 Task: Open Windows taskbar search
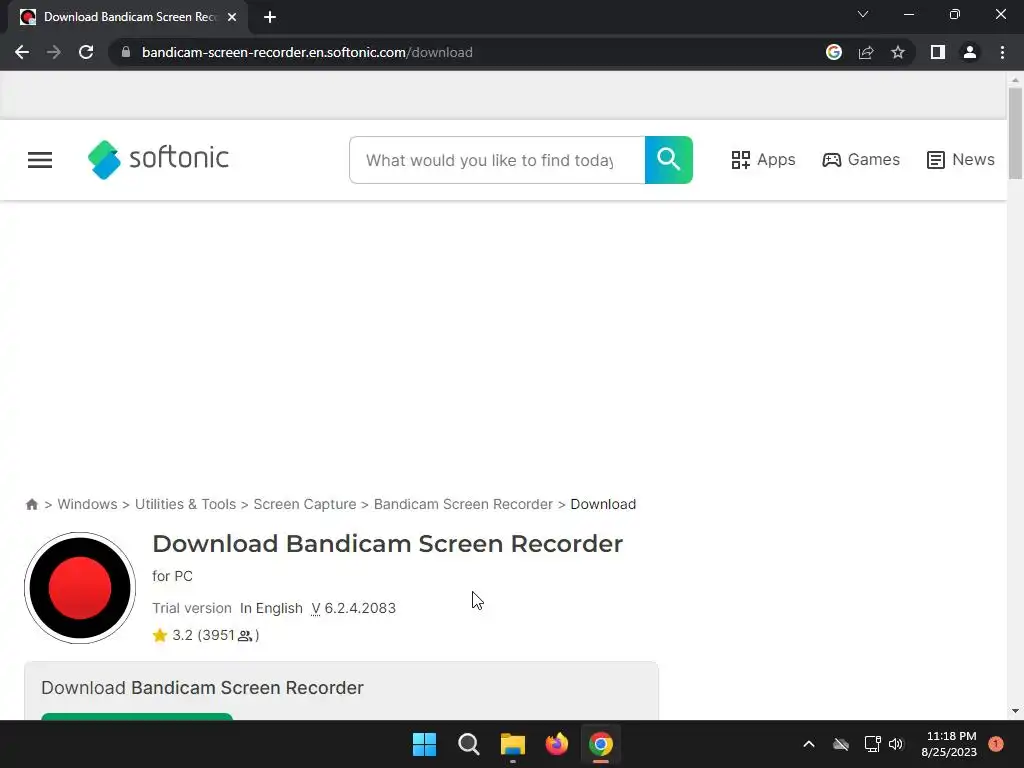point(469,744)
